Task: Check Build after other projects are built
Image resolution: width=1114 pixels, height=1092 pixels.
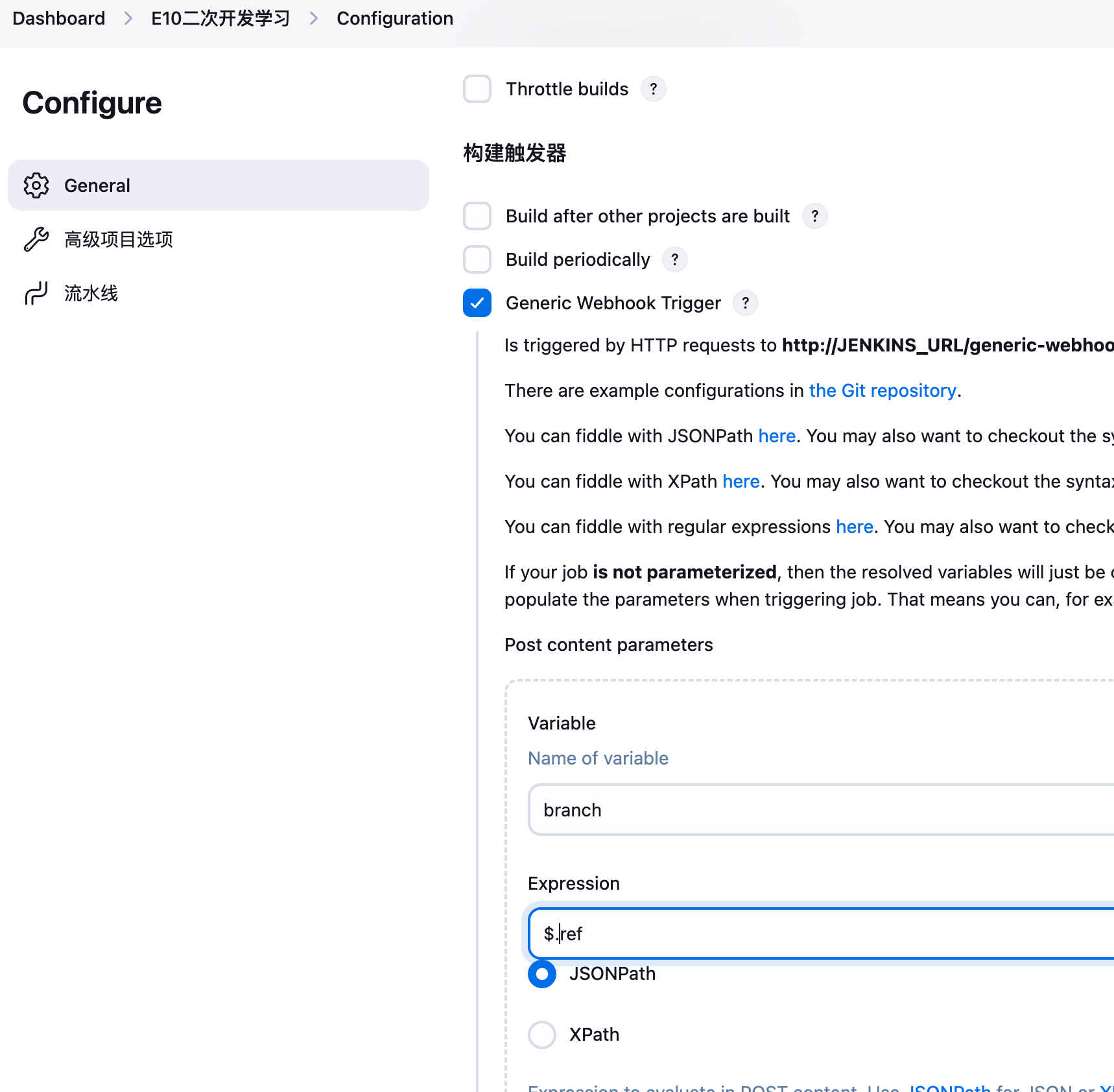Action: pyautogui.click(x=477, y=216)
